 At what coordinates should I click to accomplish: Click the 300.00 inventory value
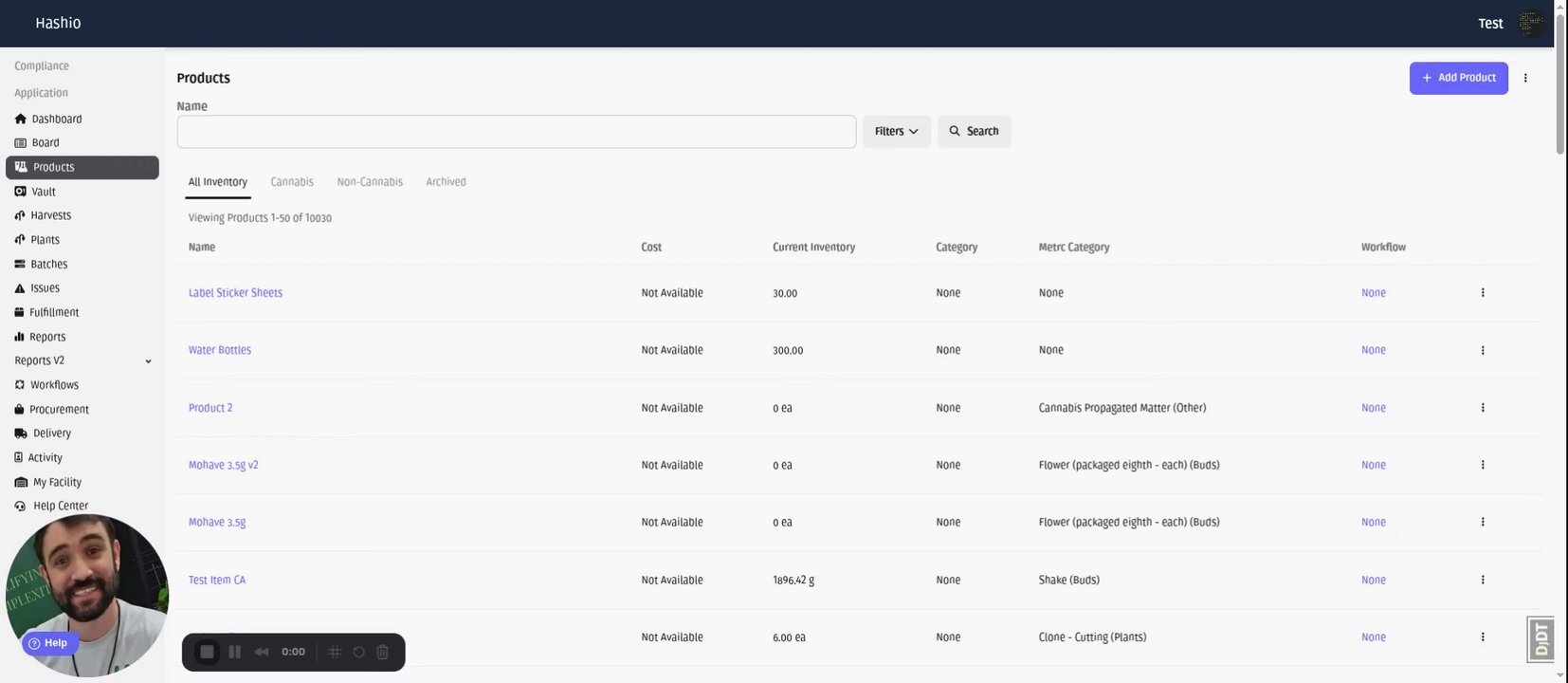click(x=788, y=350)
